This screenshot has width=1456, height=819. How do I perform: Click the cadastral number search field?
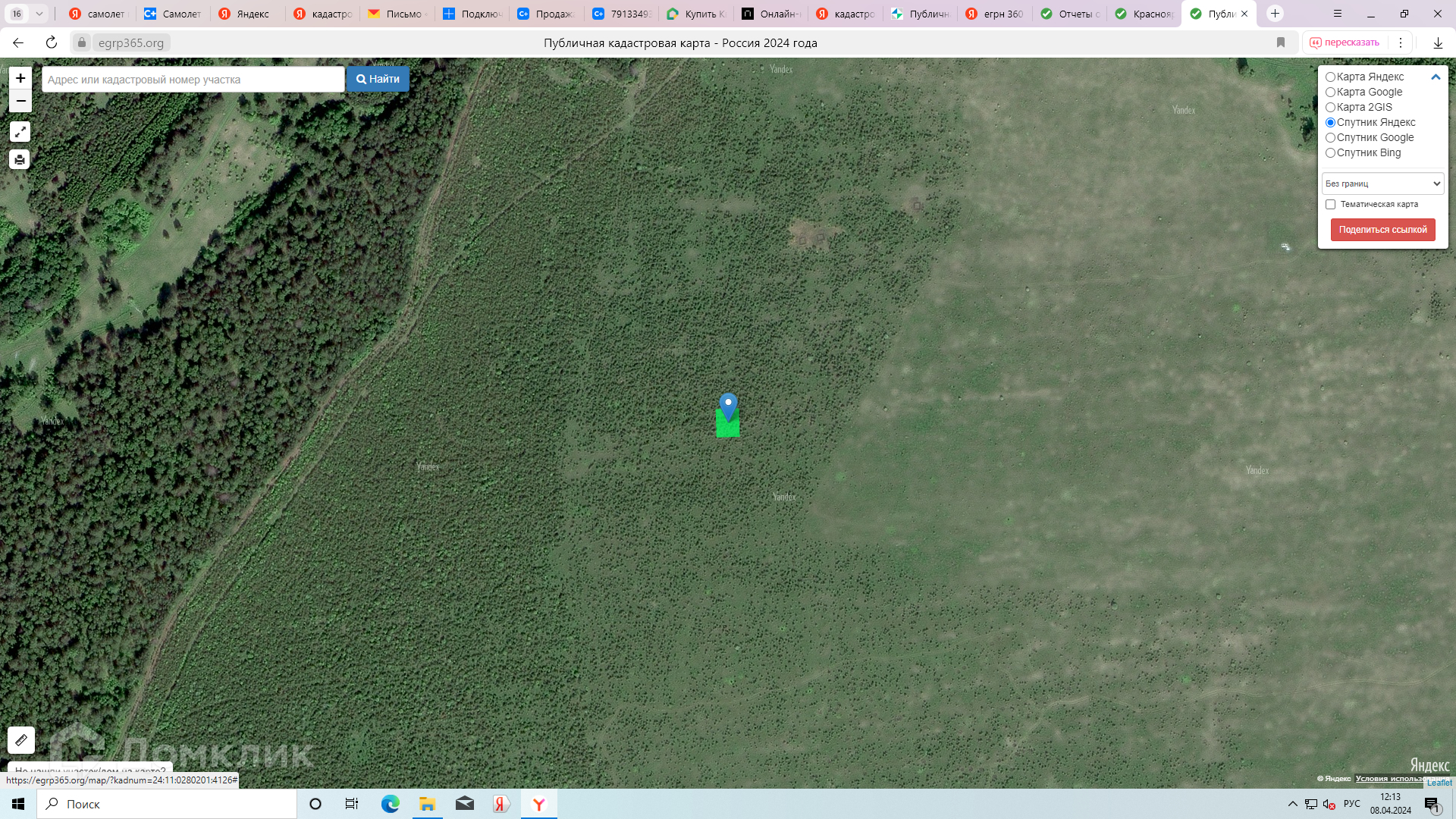point(193,80)
